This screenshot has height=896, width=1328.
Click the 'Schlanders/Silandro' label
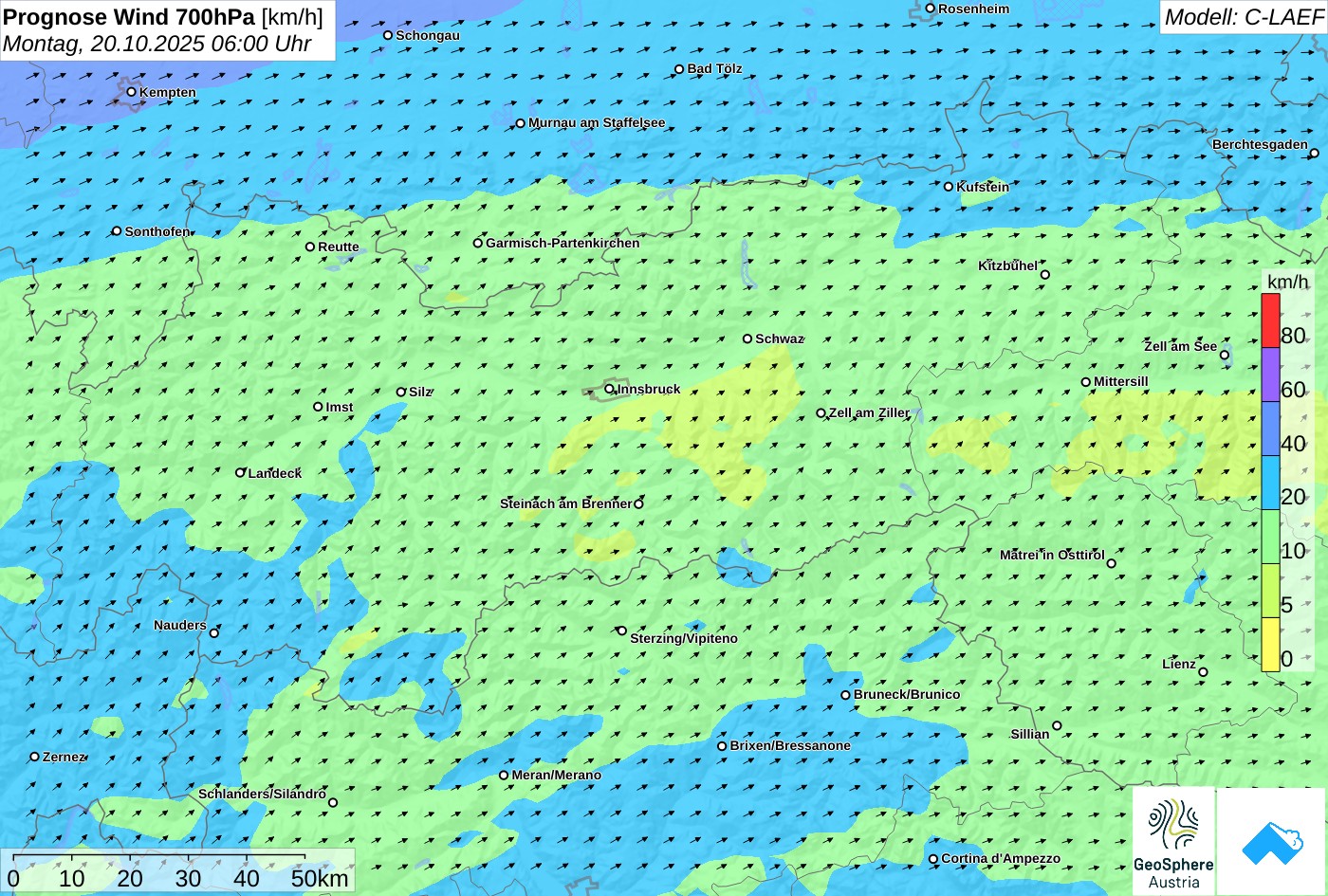click(262, 794)
